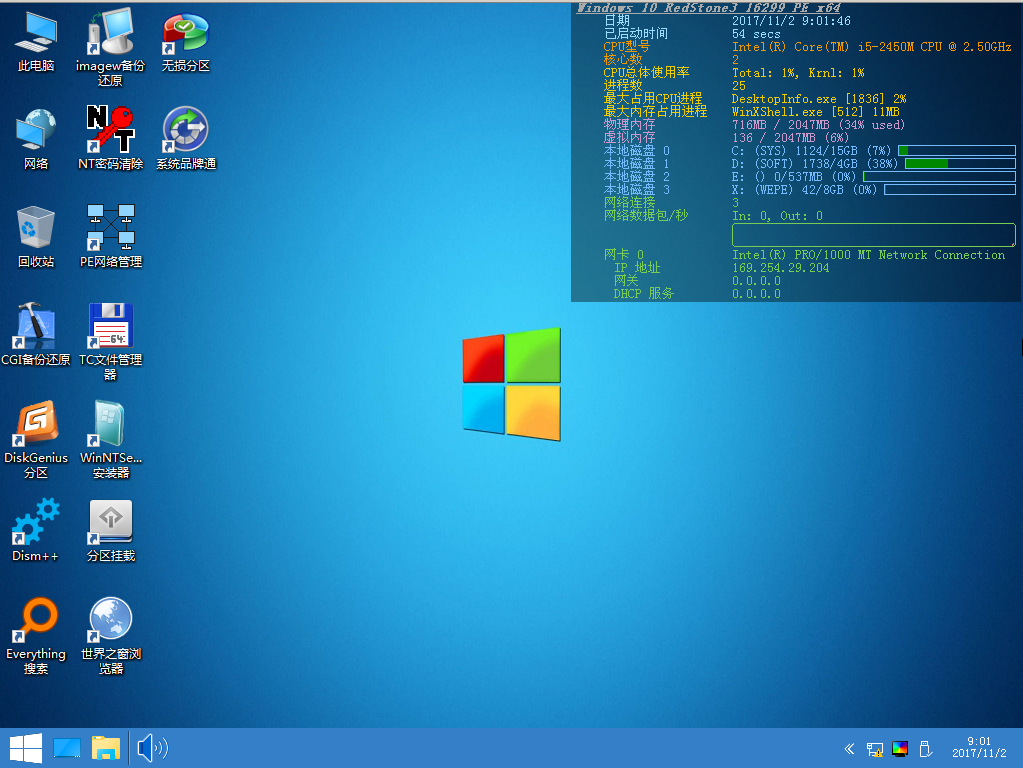Image resolution: width=1023 pixels, height=768 pixels.
Task: Open DiskGenius分区 partition tool
Action: point(36,439)
